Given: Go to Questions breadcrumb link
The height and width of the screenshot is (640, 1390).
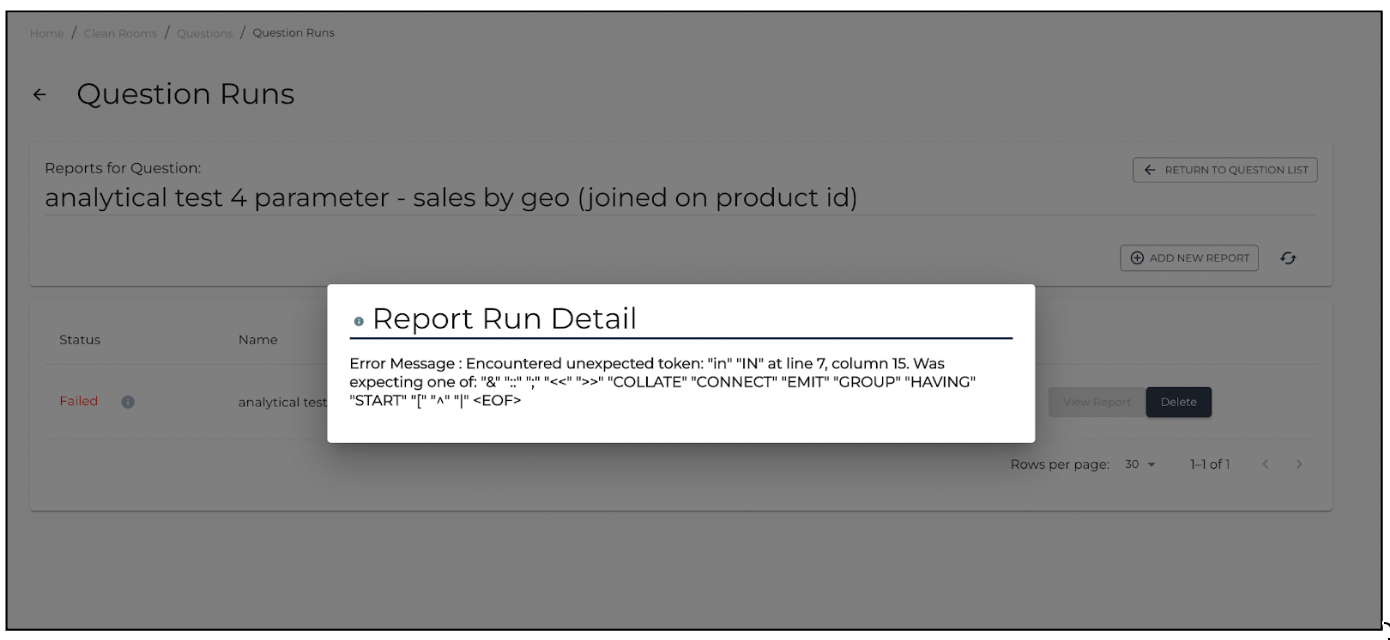Looking at the screenshot, I should pyautogui.click(x=204, y=33).
